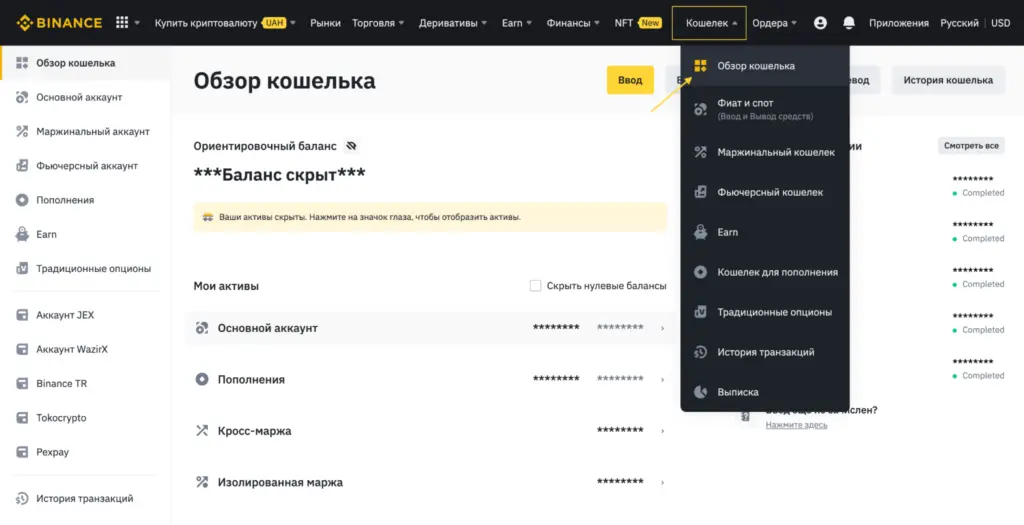1024x525 pixels.
Task: Click the Смотреть все button
Action: pyautogui.click(x=970, y=146)
